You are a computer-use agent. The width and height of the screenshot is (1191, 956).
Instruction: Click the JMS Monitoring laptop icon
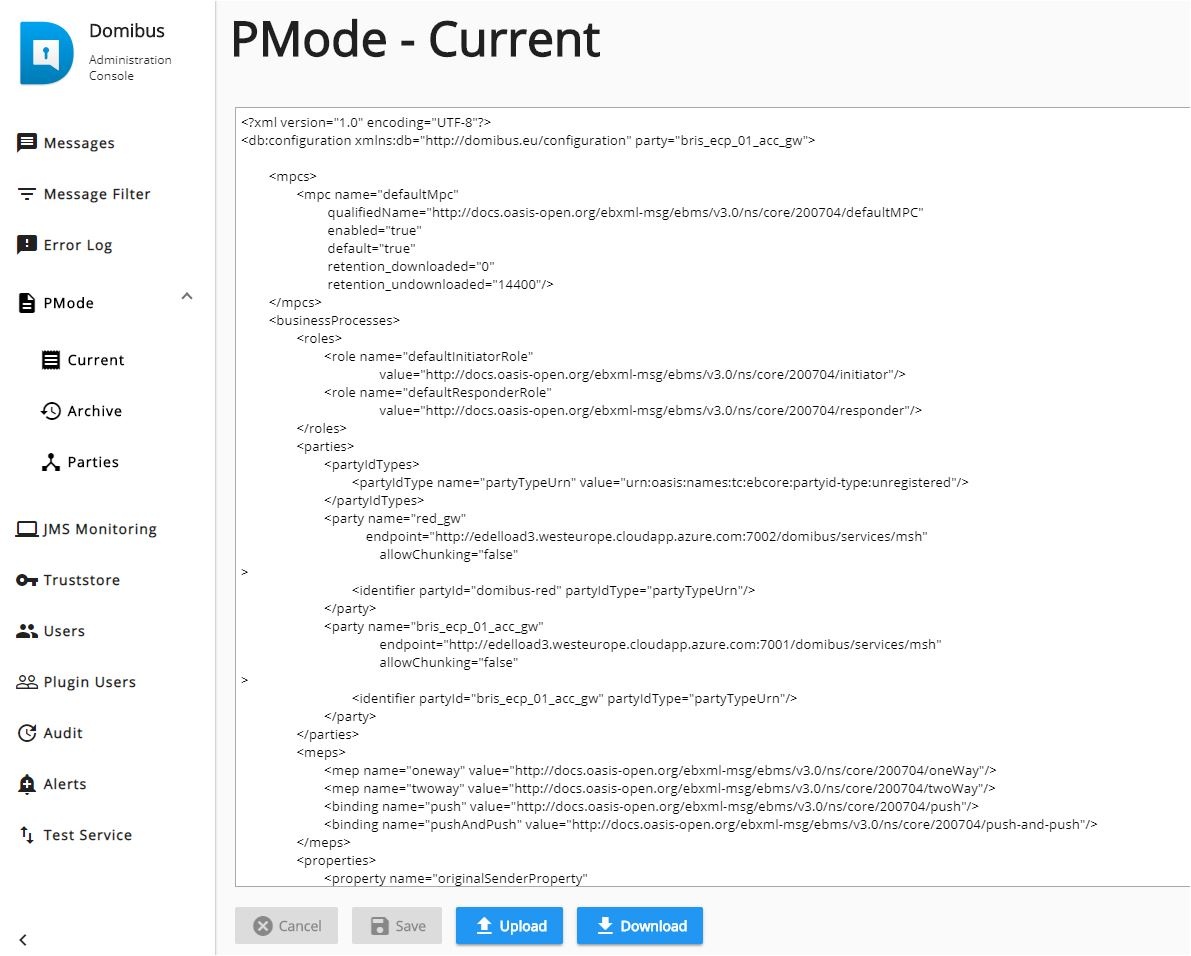click(x=27, y=529)
